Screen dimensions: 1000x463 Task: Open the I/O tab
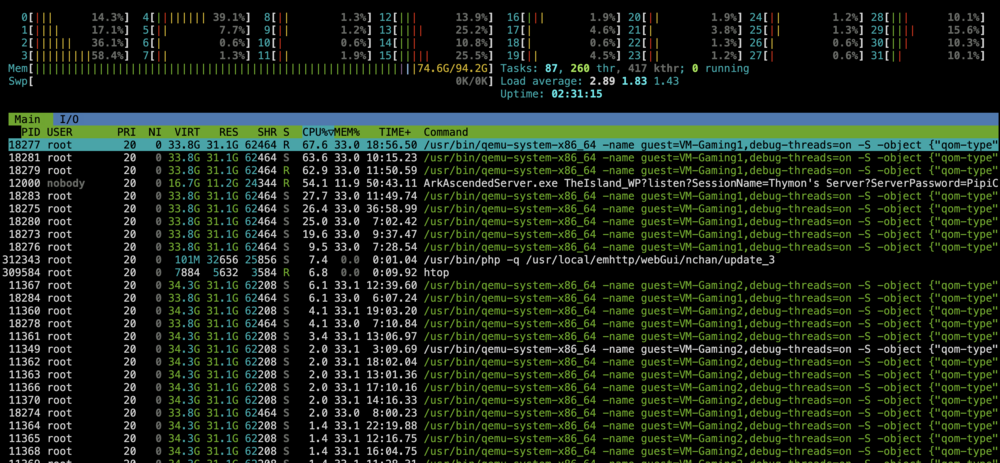69,119
